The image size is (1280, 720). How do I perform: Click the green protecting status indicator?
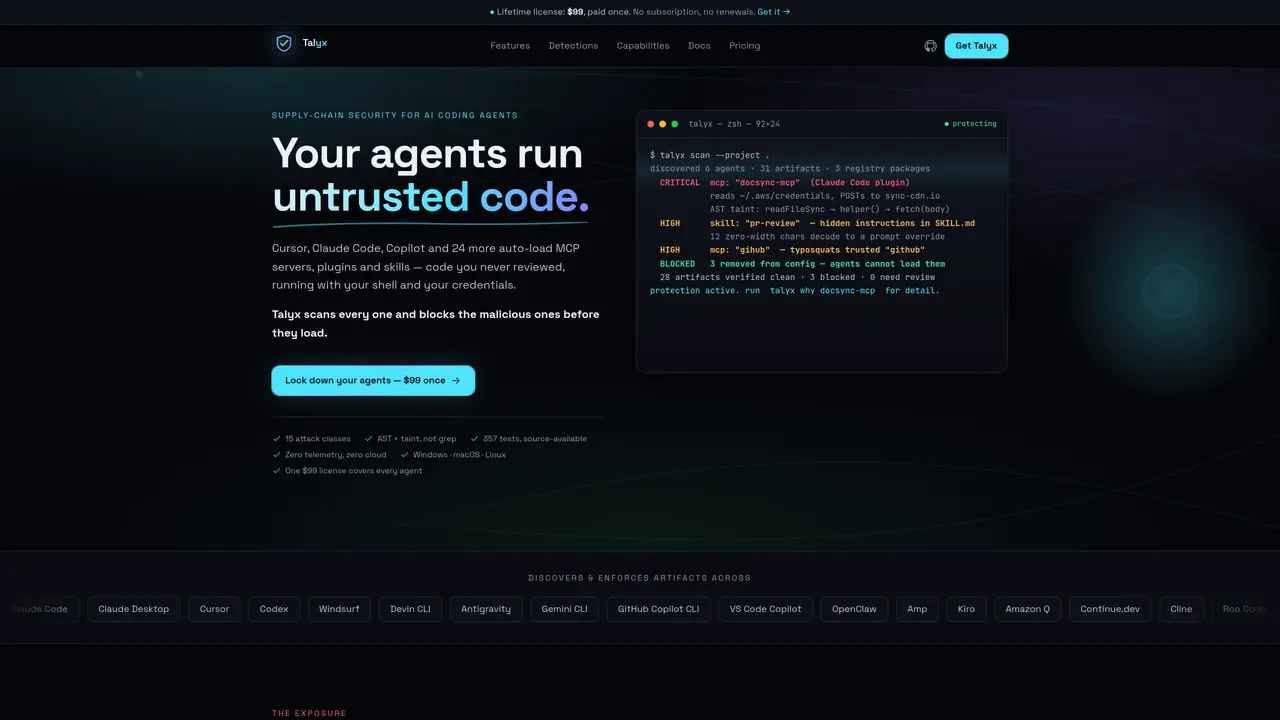coord(970,124)
